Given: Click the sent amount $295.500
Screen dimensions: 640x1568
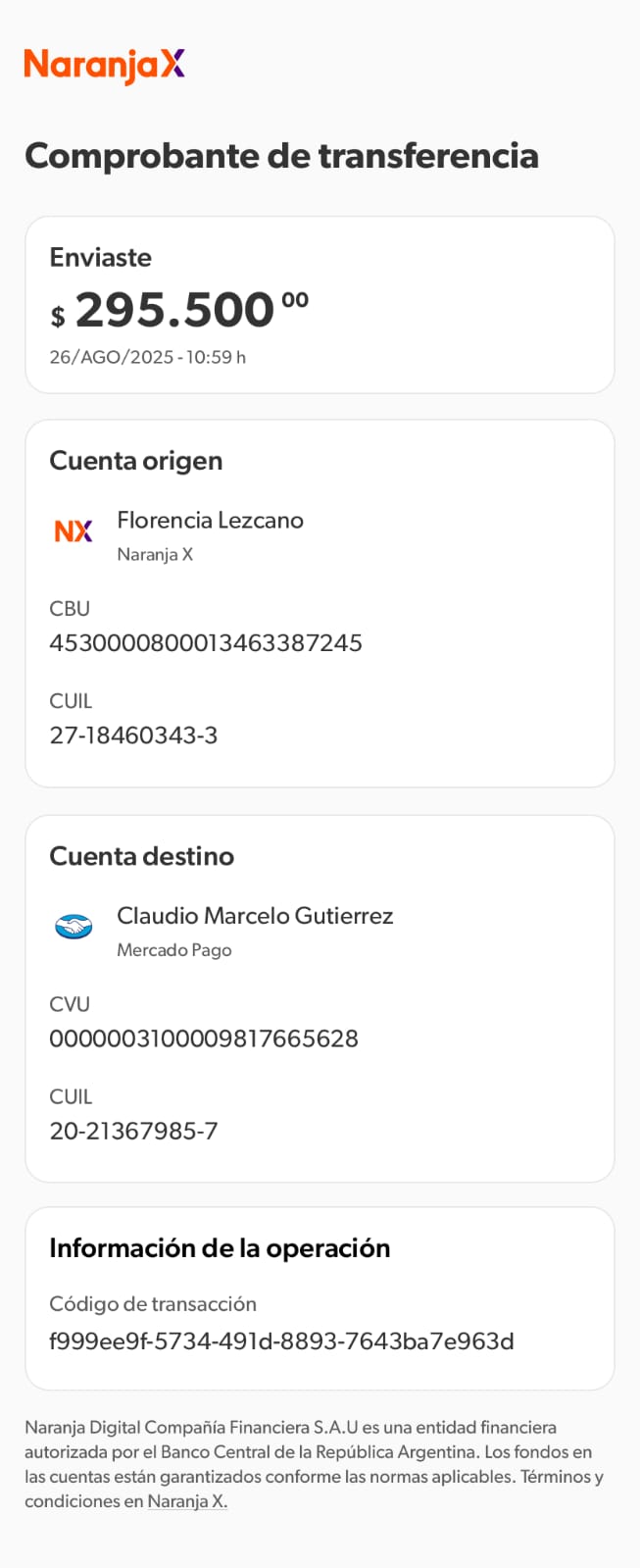Looking at the screenshot, I should tap(179, 311).
